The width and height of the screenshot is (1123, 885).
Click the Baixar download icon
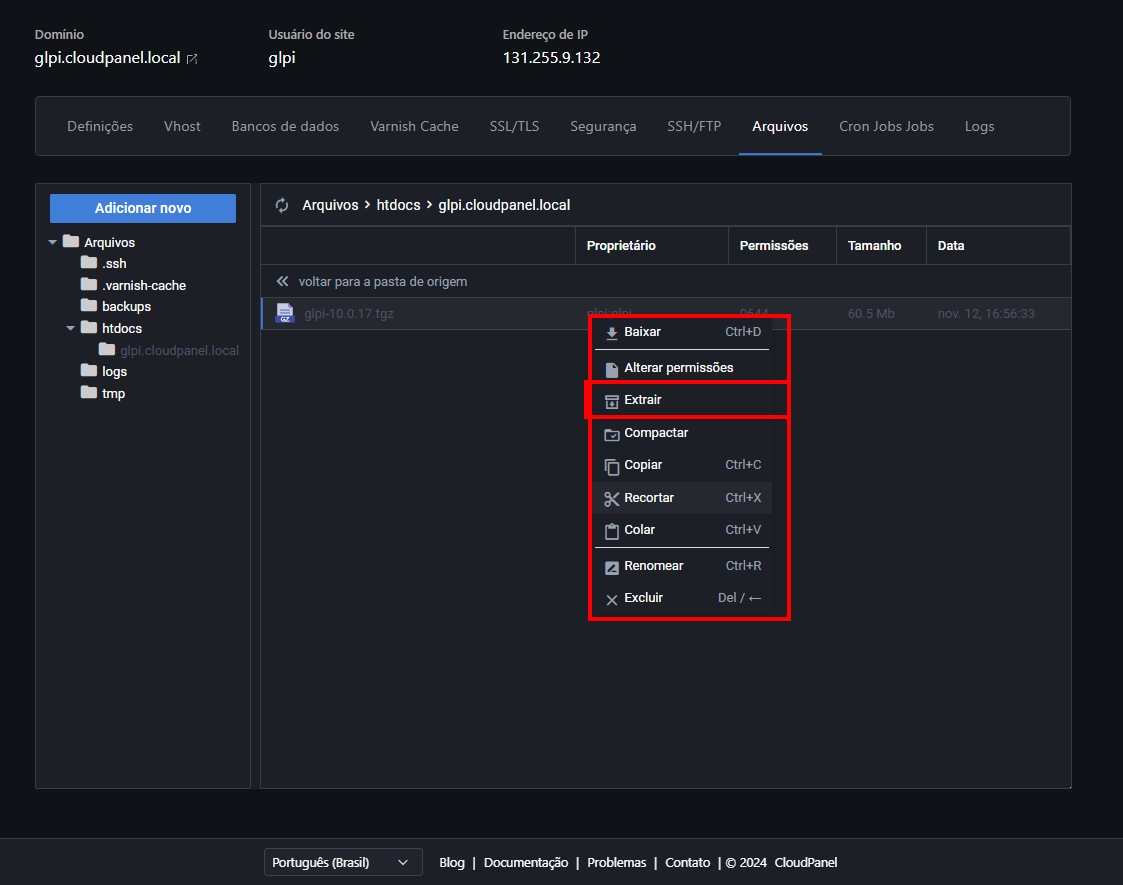[x=612, y=332]
